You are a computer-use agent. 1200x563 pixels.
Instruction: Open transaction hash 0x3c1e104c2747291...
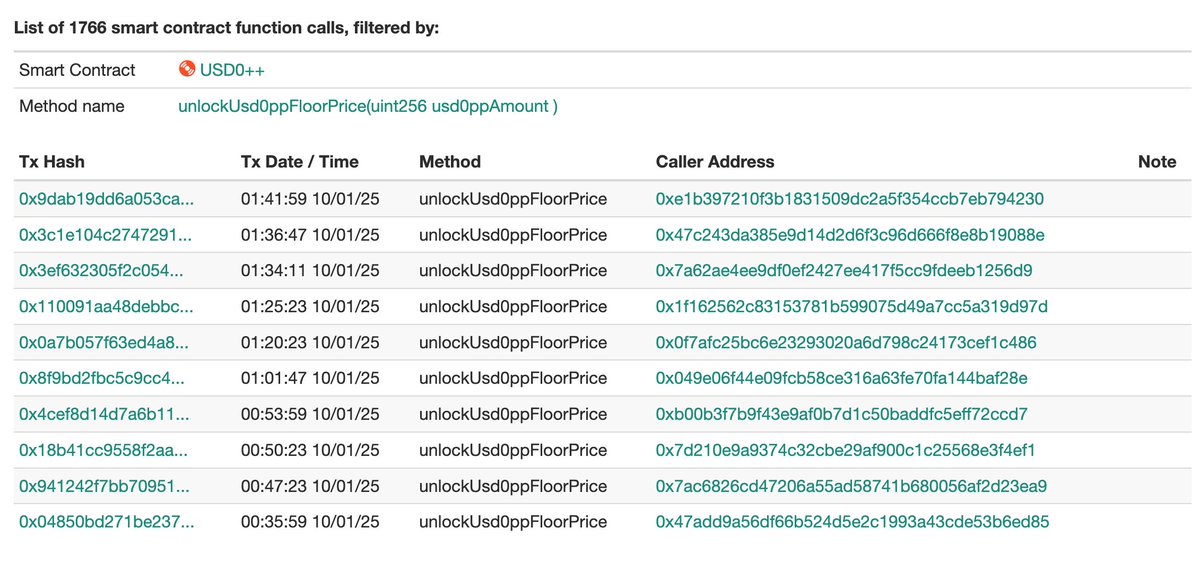coord(107,235)
